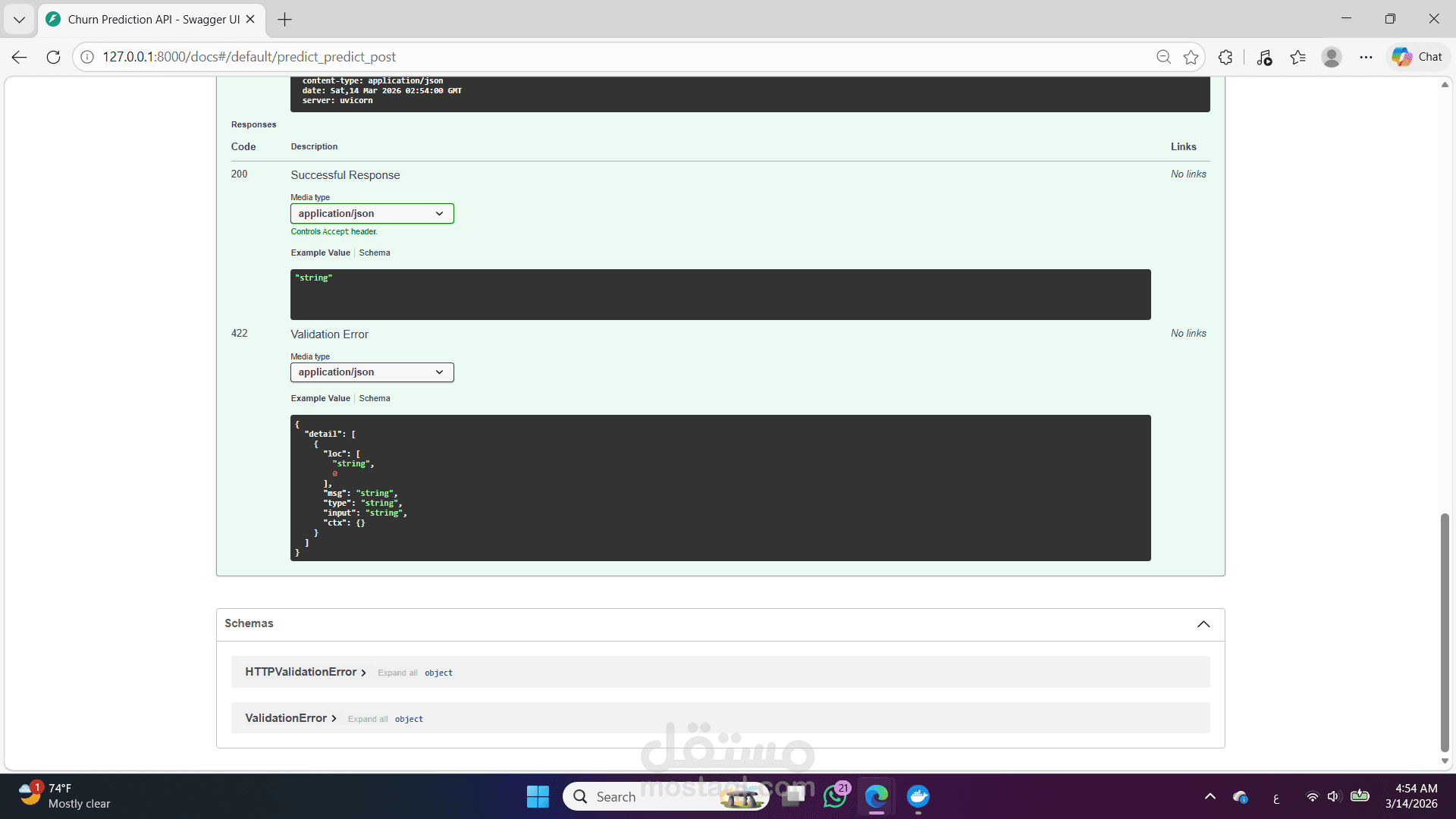Open the browser extensions puzzle icon

click(x=1225, y=57)
